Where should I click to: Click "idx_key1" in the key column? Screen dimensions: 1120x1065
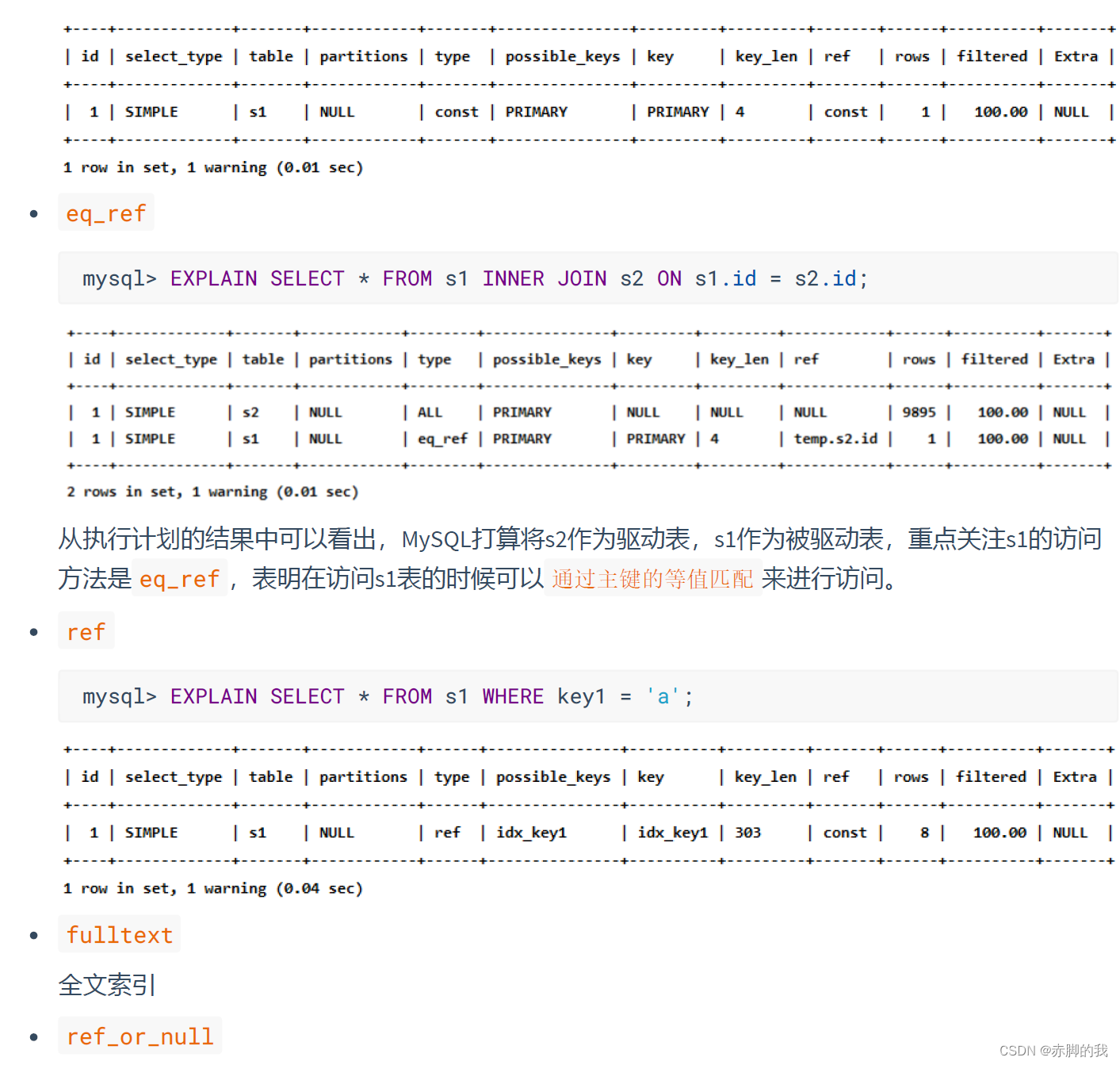point(673,833)
